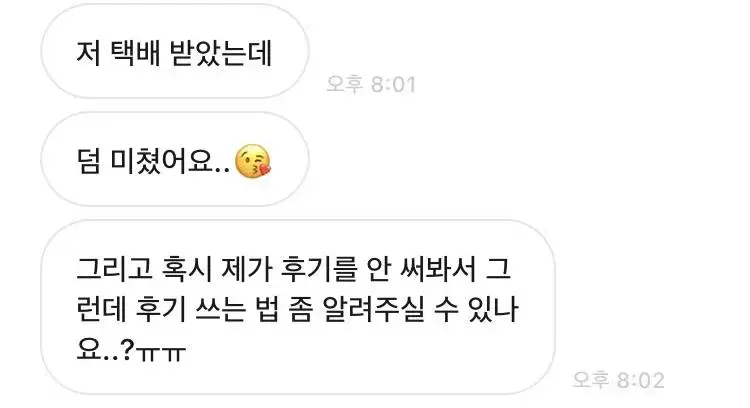Click the '요..?' text on the last line

point(105,350)
